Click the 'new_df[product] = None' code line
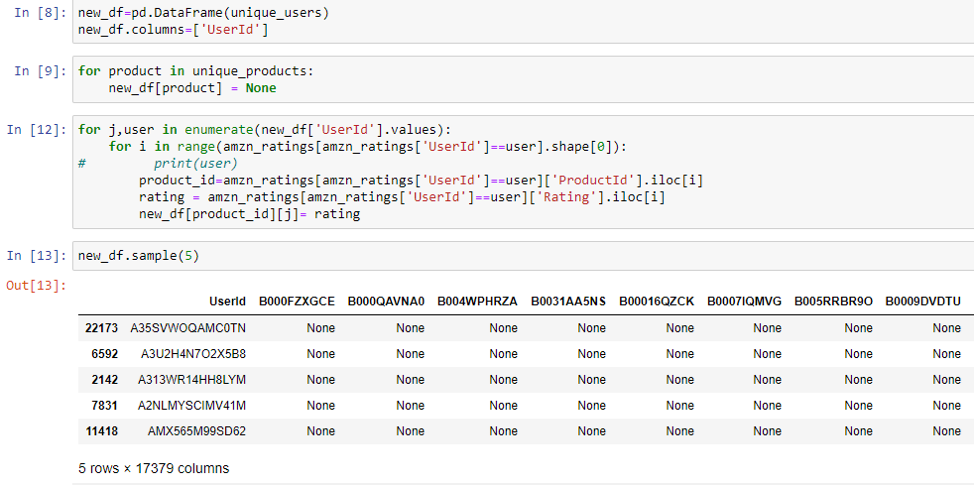This screenshot has width=974, height=485. tap(192, 88)
